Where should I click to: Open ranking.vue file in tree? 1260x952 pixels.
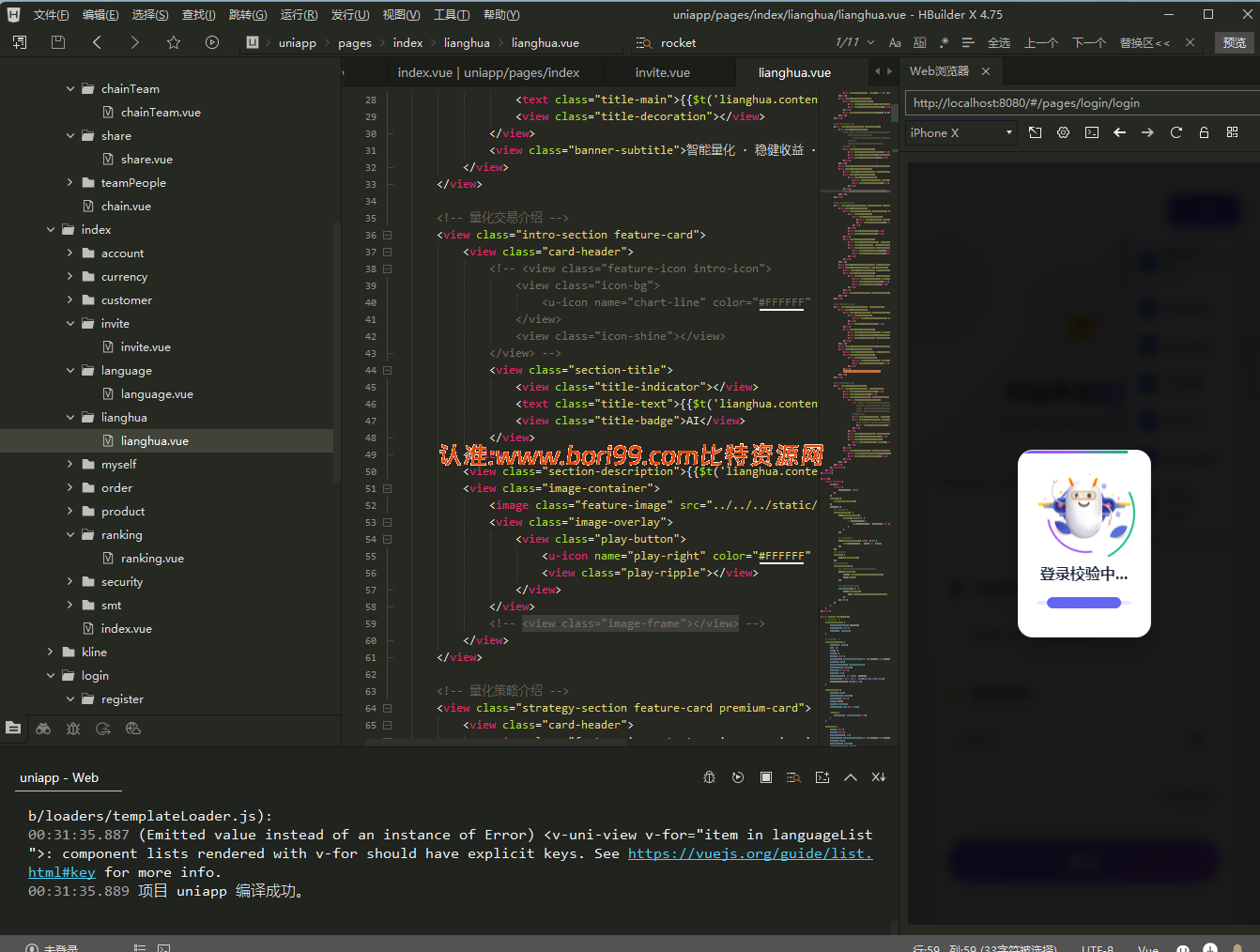pos(152,559)
